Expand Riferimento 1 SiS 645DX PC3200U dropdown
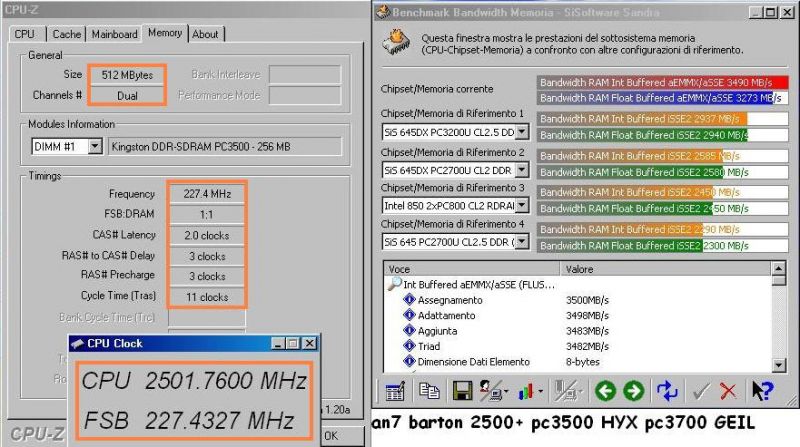The width and height of the screenshot is (800, 447). click(x=522, y=132)
